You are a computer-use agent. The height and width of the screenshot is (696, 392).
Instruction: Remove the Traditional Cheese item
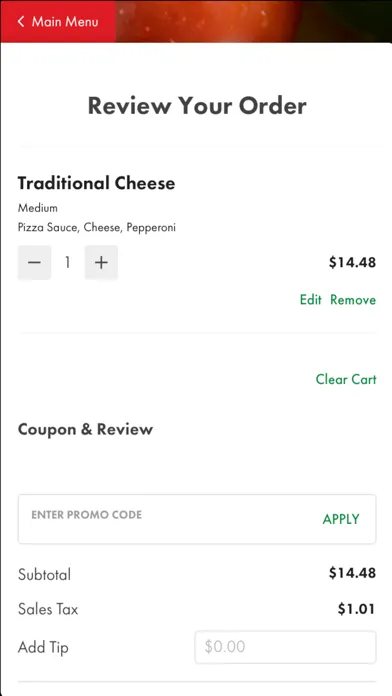pyautogui.click(x=353, y=300)
